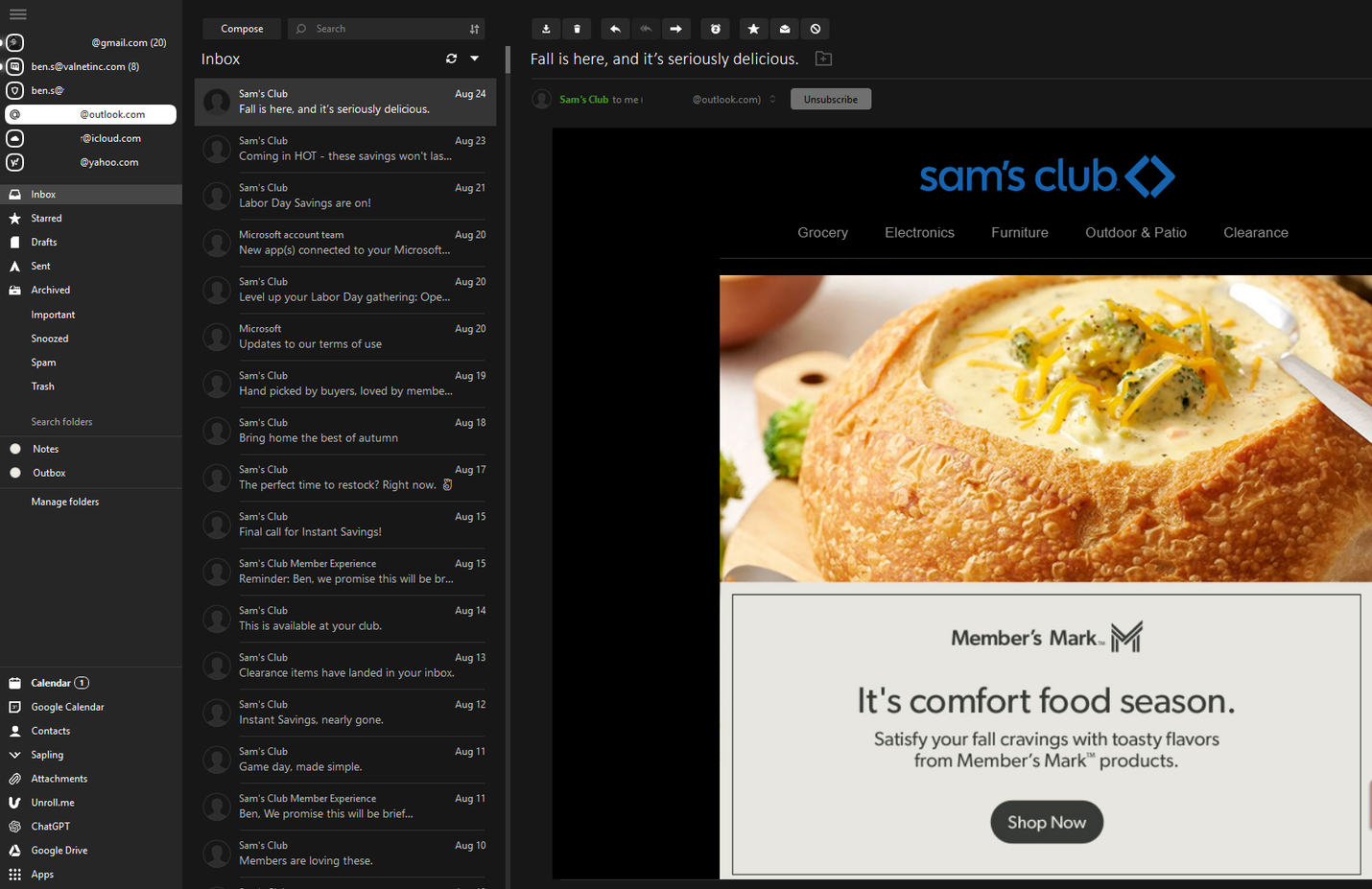Mark the message as spam with block icon

coord(815,29)
